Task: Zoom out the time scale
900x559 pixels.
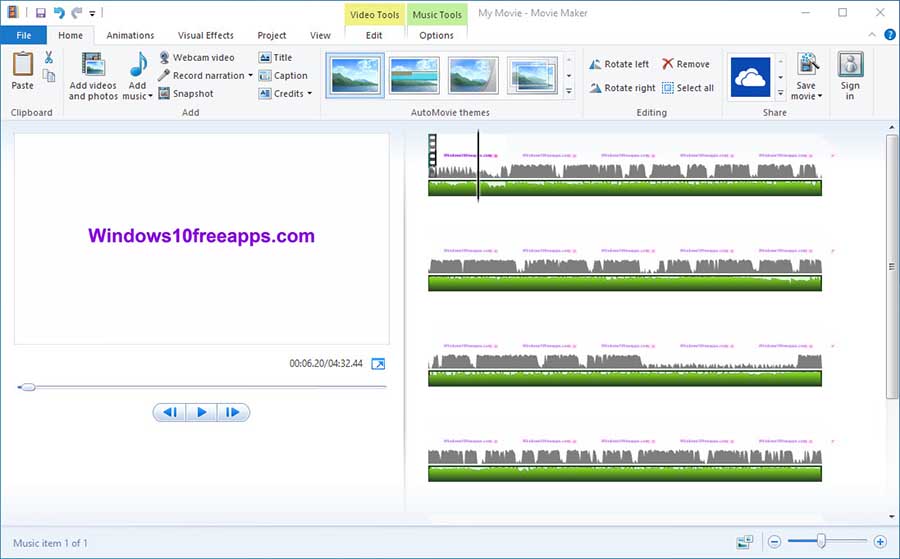Action: 774,541
